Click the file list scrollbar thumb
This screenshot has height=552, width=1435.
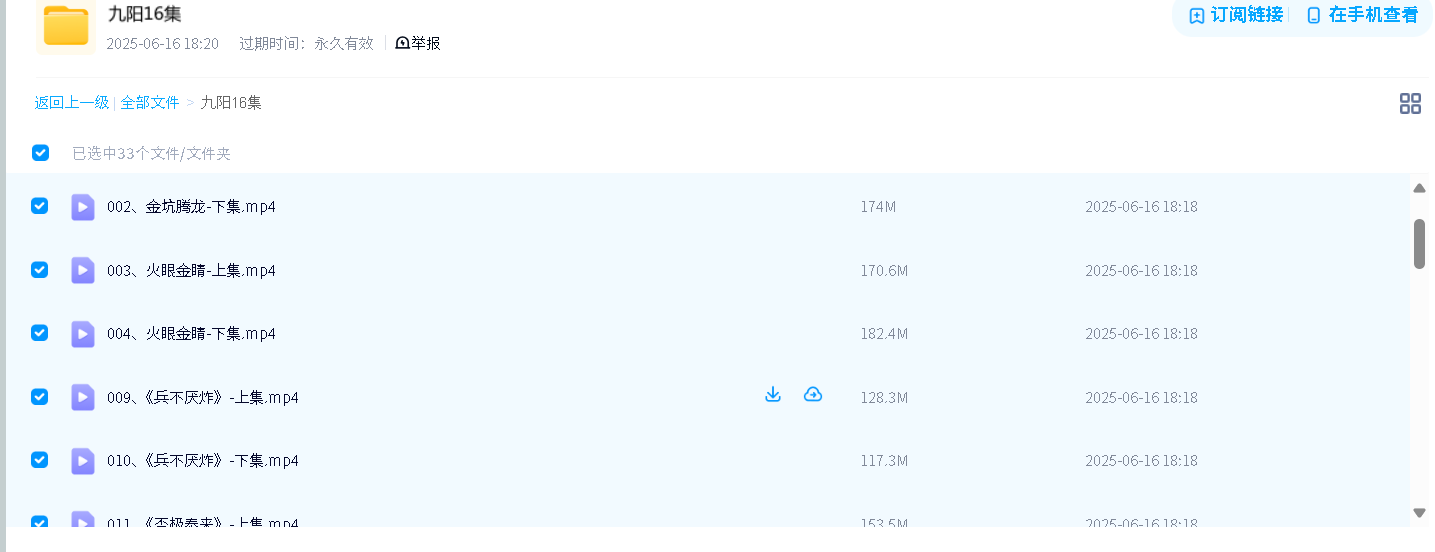(x=1419, y=244)
